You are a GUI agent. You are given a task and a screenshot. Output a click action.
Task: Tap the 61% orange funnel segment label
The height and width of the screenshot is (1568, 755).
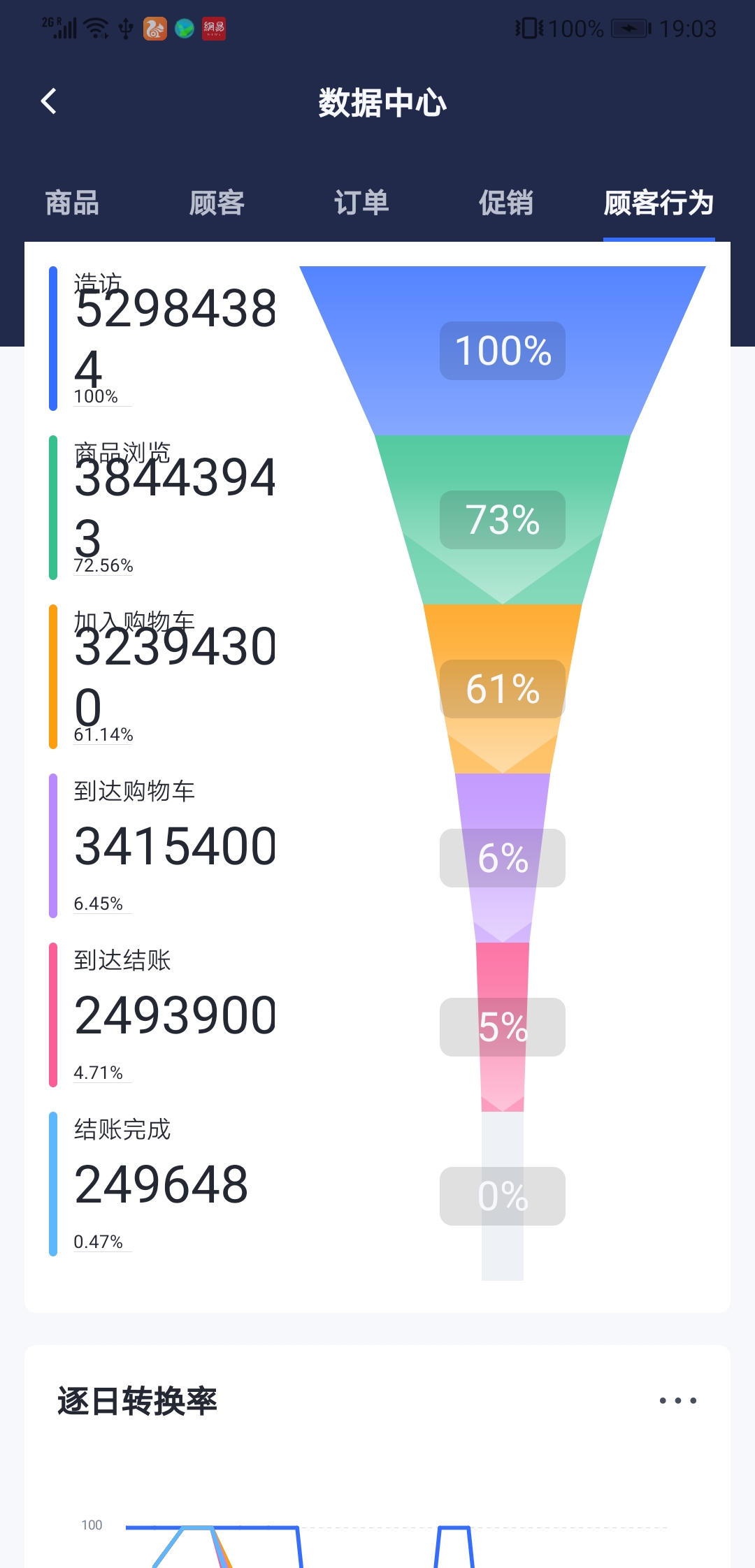503,689
